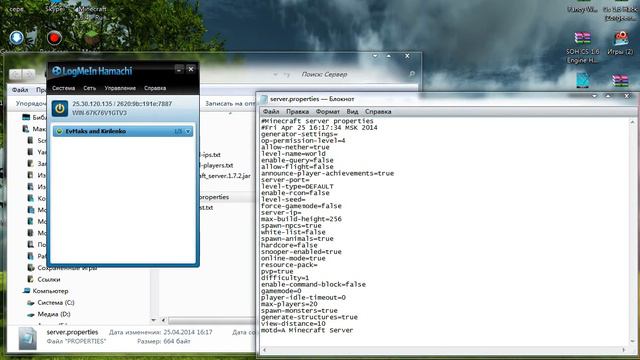Select the banned-ips.txt file in Explorer
The image size is (640, 360).
pyautogui.click(x=210, y=155)
